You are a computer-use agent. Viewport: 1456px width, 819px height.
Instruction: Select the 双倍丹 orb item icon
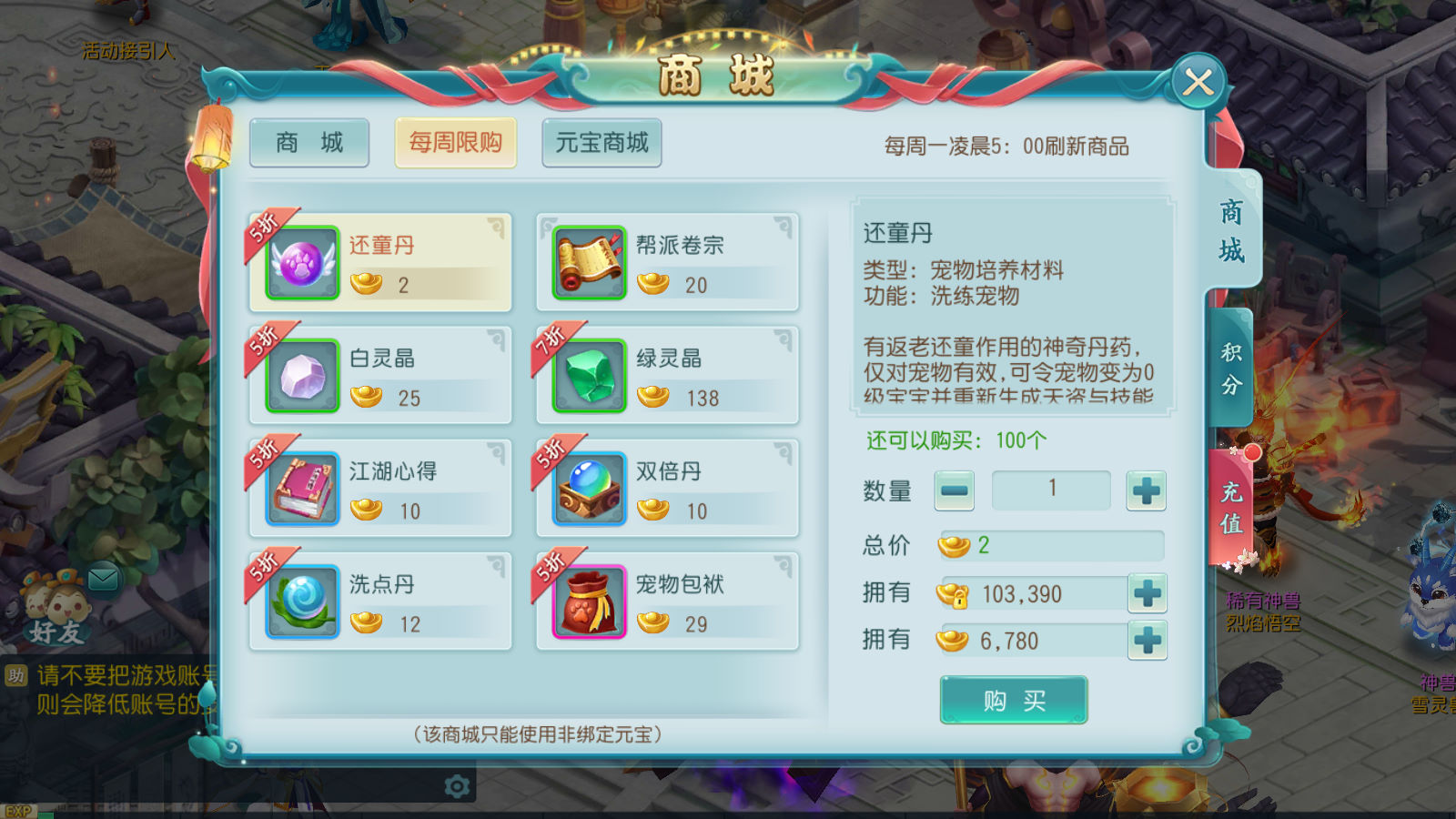click(590, 489)
